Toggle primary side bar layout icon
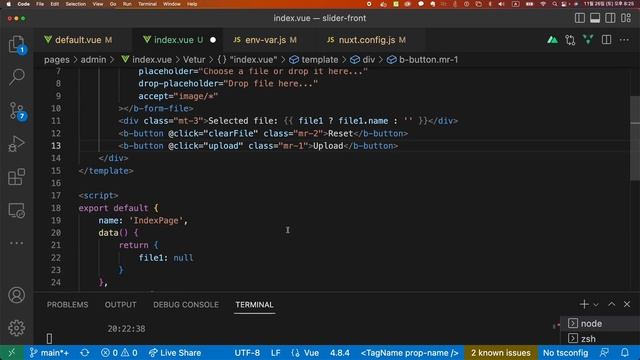This screenshot has height=360, width=640. 580,18
